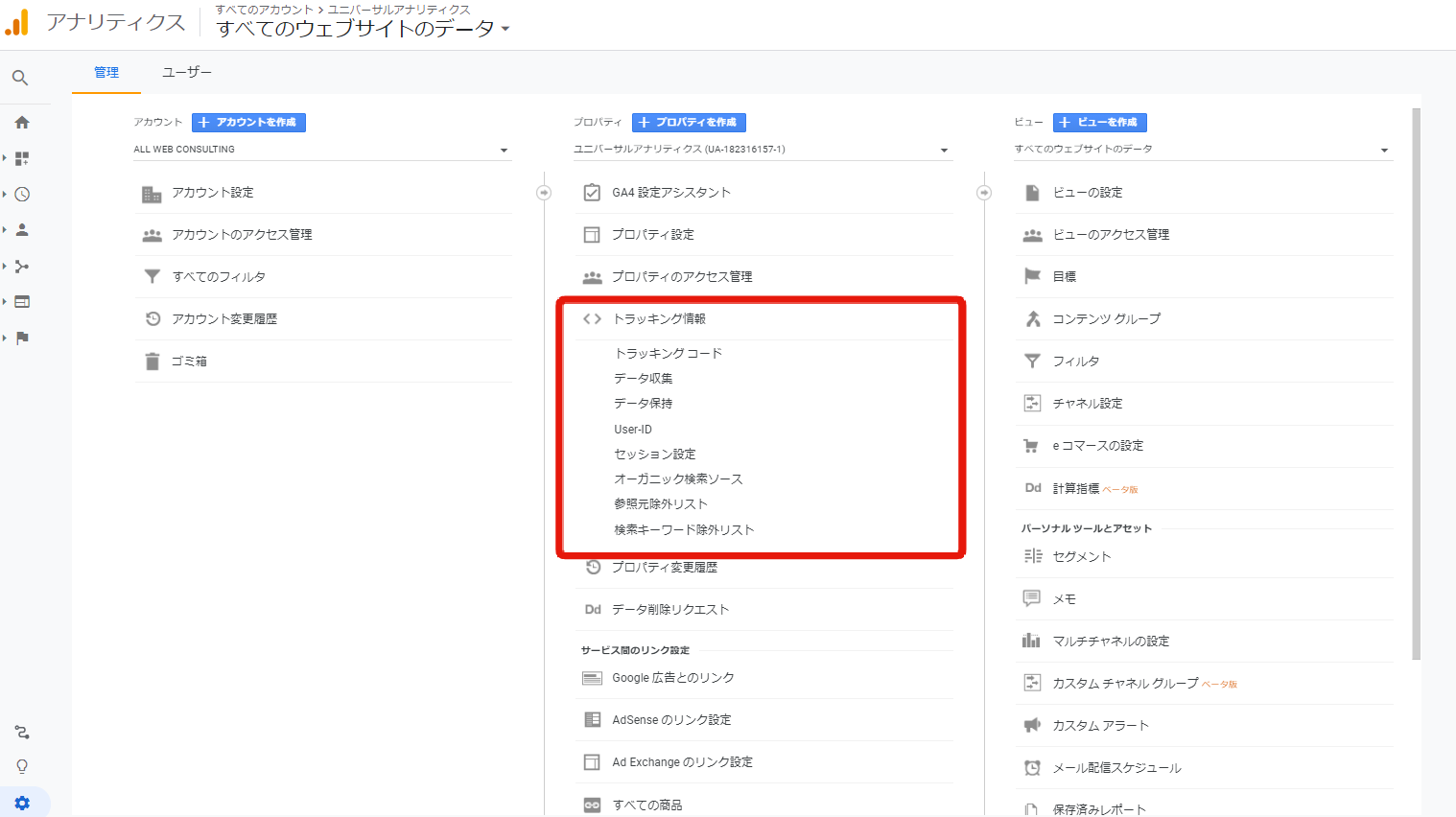Open セッション設定 submenu item
The height and width of the screenshot is (817, 1456).
655,455
